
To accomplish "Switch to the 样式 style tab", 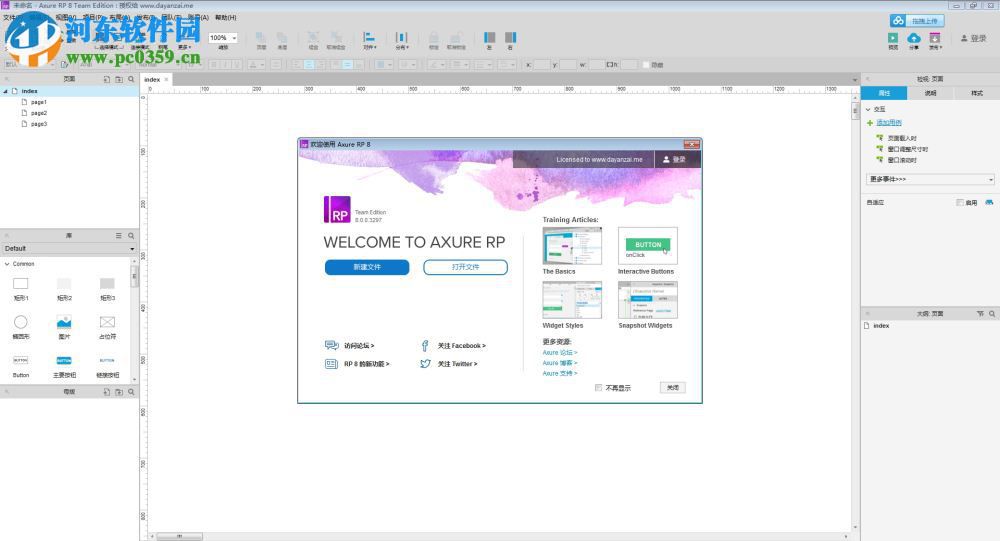I will coord(976,93).
